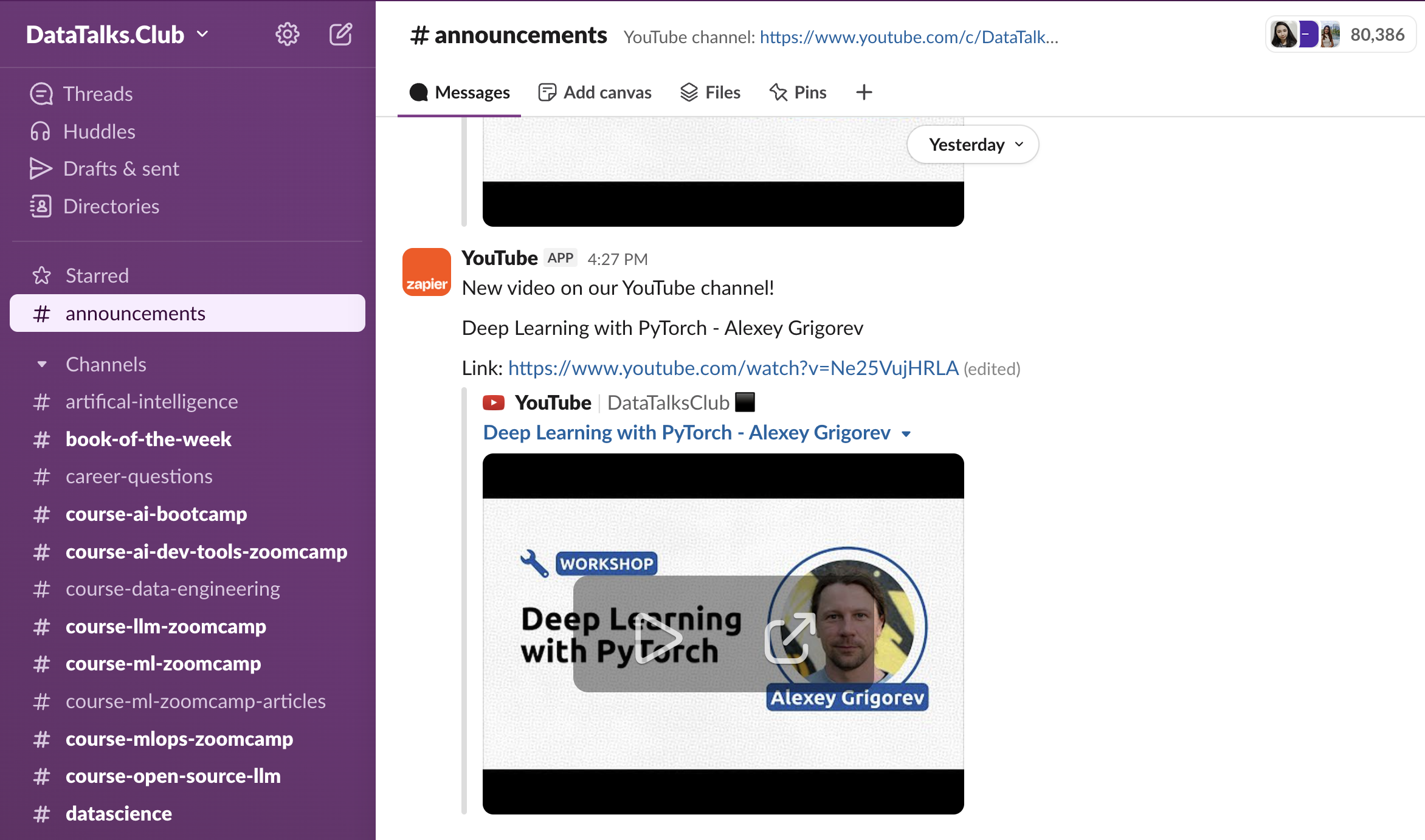Open the Threads view
1425x840 pixels.
[98, 93]
